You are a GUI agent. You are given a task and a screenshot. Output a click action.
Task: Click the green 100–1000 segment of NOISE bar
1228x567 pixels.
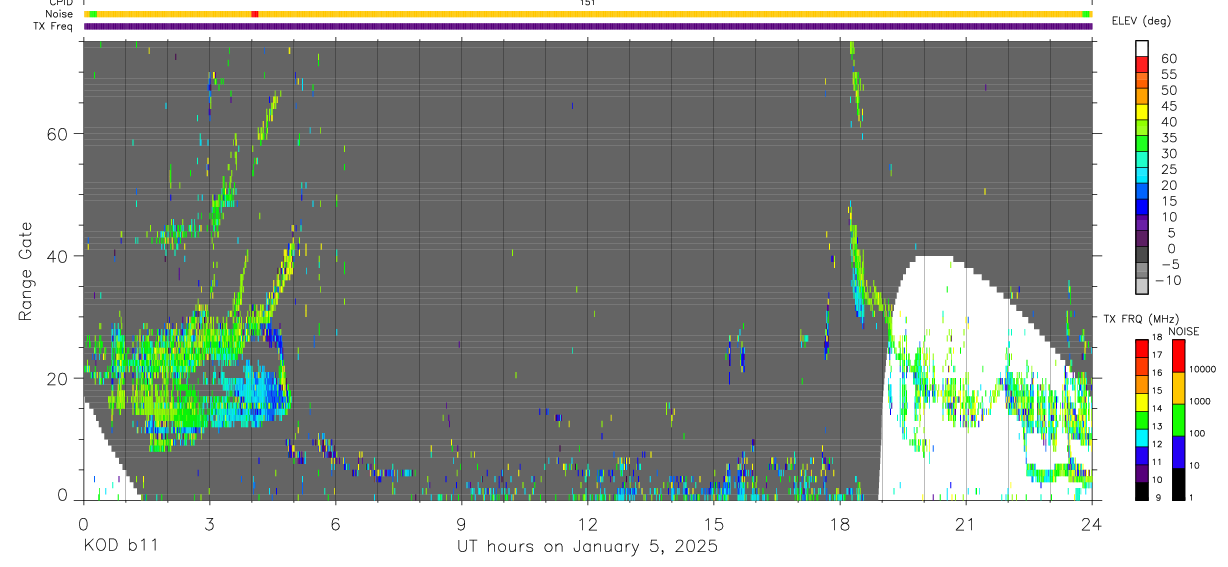pyautogui.click(x=1180, y=418)
